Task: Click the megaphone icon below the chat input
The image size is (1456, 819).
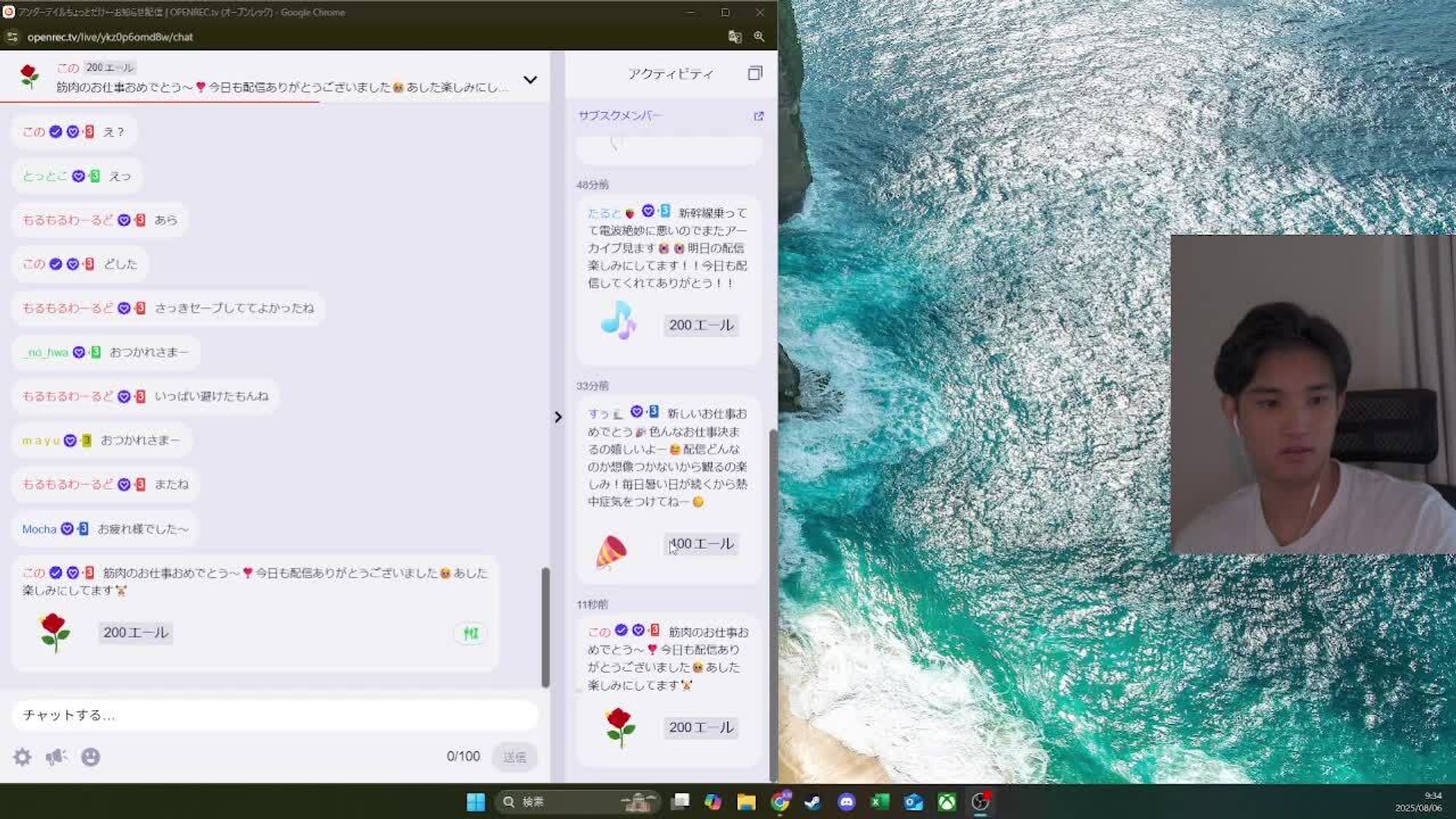Action: pos(56,757)
